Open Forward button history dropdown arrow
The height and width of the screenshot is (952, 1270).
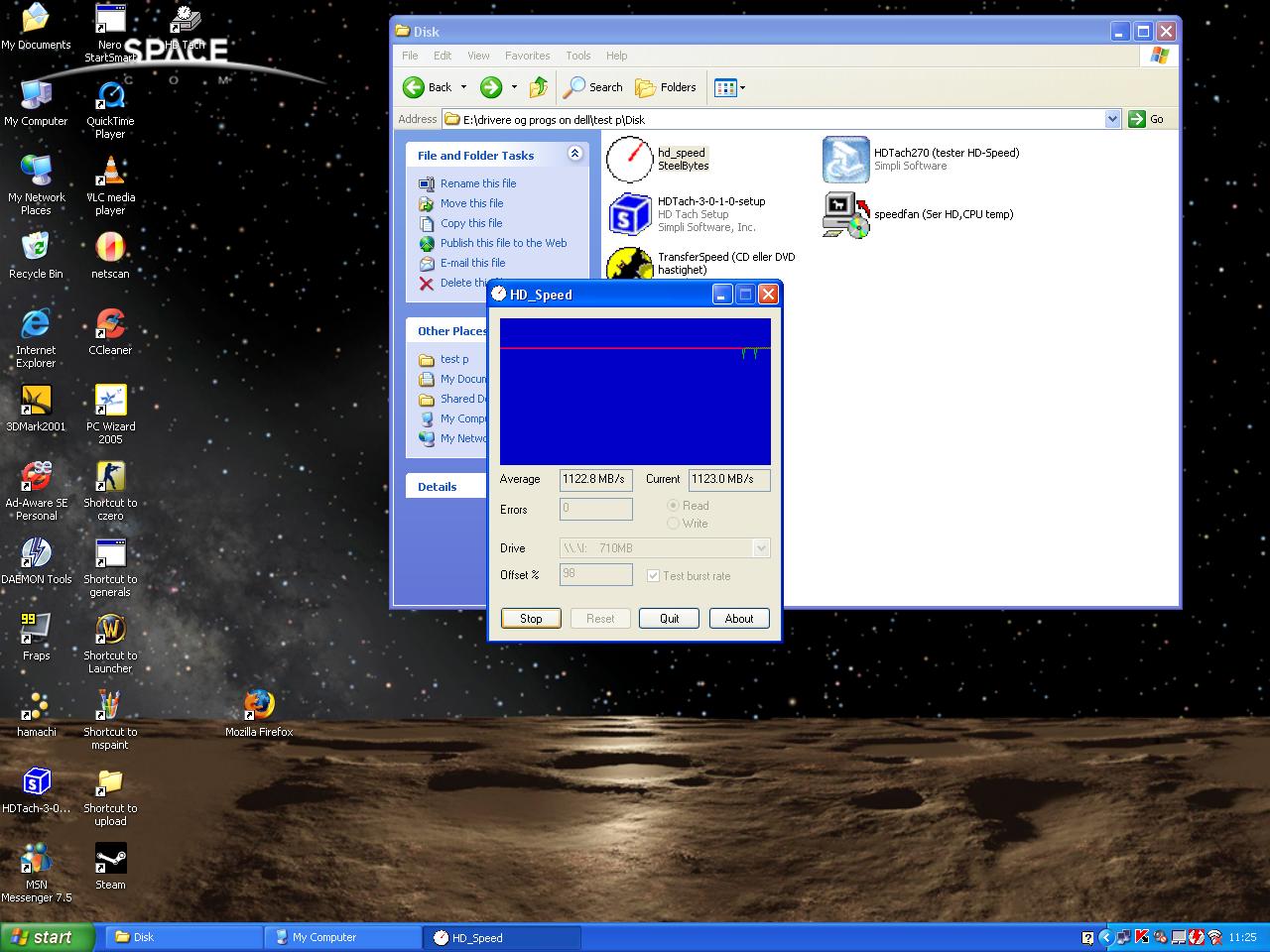(514, 87)
